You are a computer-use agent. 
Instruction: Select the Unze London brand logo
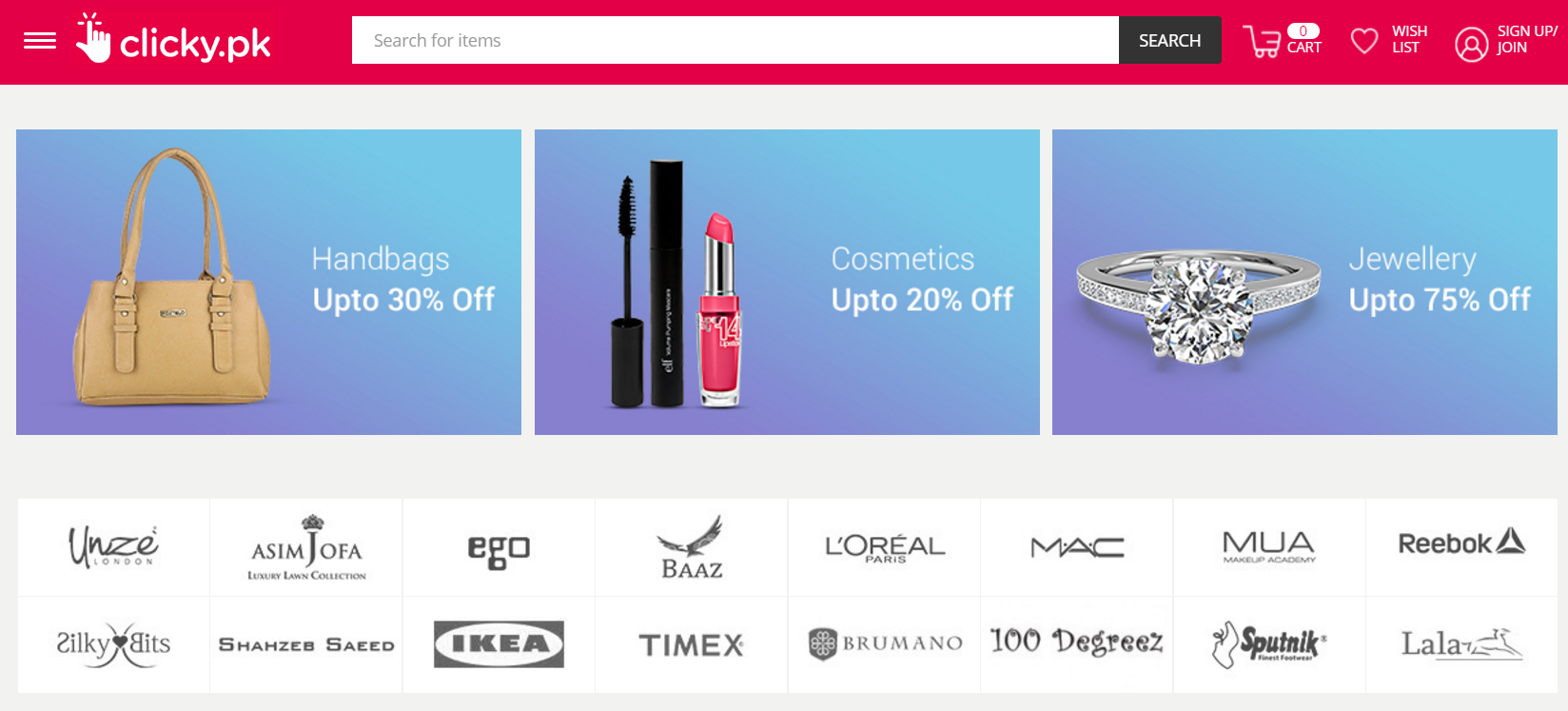point(113,547)
